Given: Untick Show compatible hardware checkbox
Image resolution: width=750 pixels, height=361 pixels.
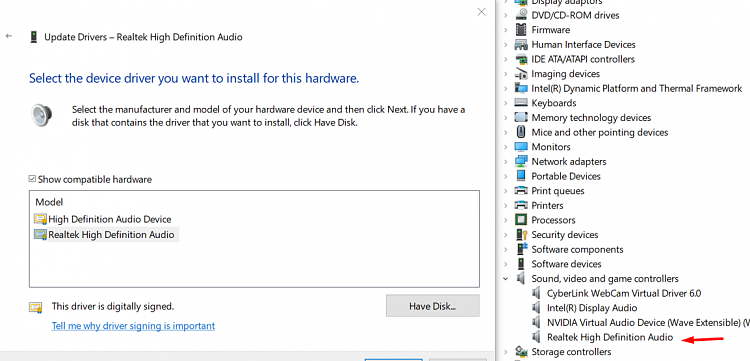Looking at the screenshot, I should [x=32, y=179].
